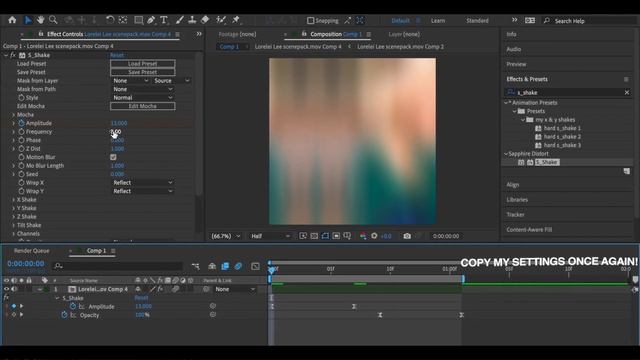The image size is (640, 360).
Task: Toggle the Snapping checkbox
Action: pos(310,20)
